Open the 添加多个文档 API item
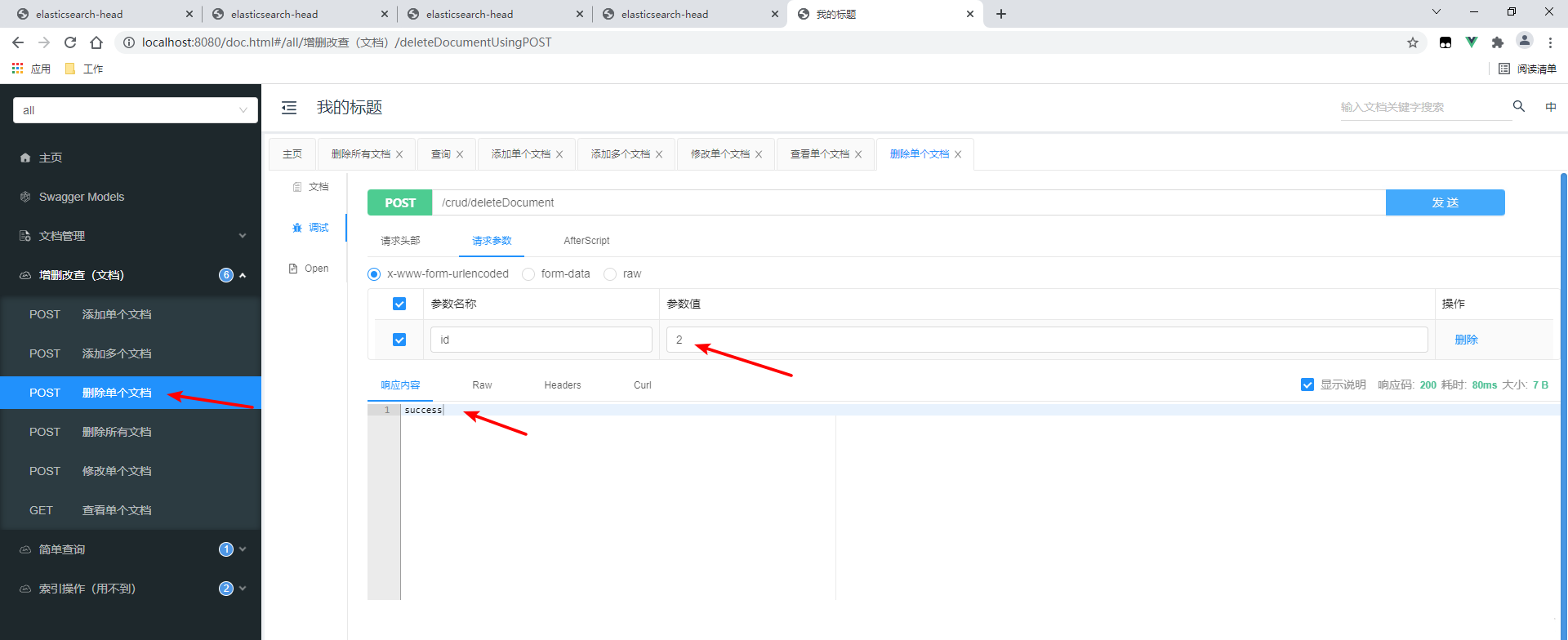This screenshot has height=640, width=1568. click(131, 353)
